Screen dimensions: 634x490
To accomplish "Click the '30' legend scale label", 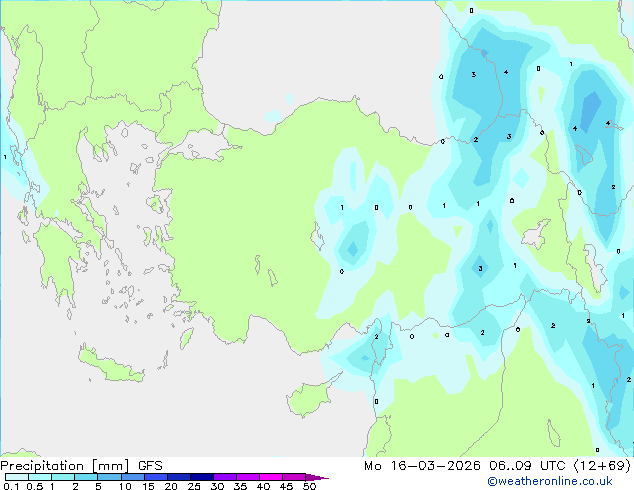I will click(217, 486).
